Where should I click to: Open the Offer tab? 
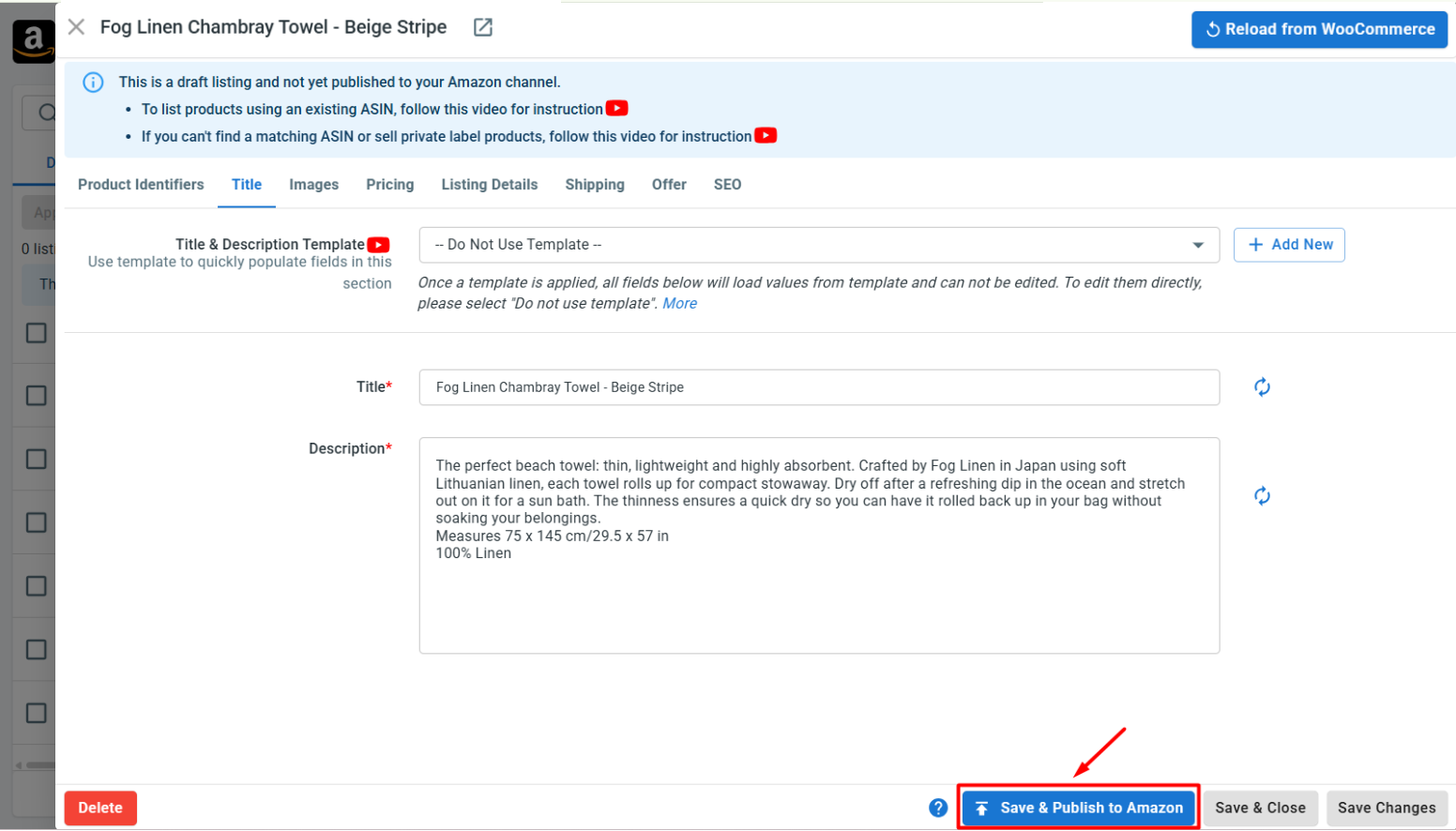coord(669,185)
